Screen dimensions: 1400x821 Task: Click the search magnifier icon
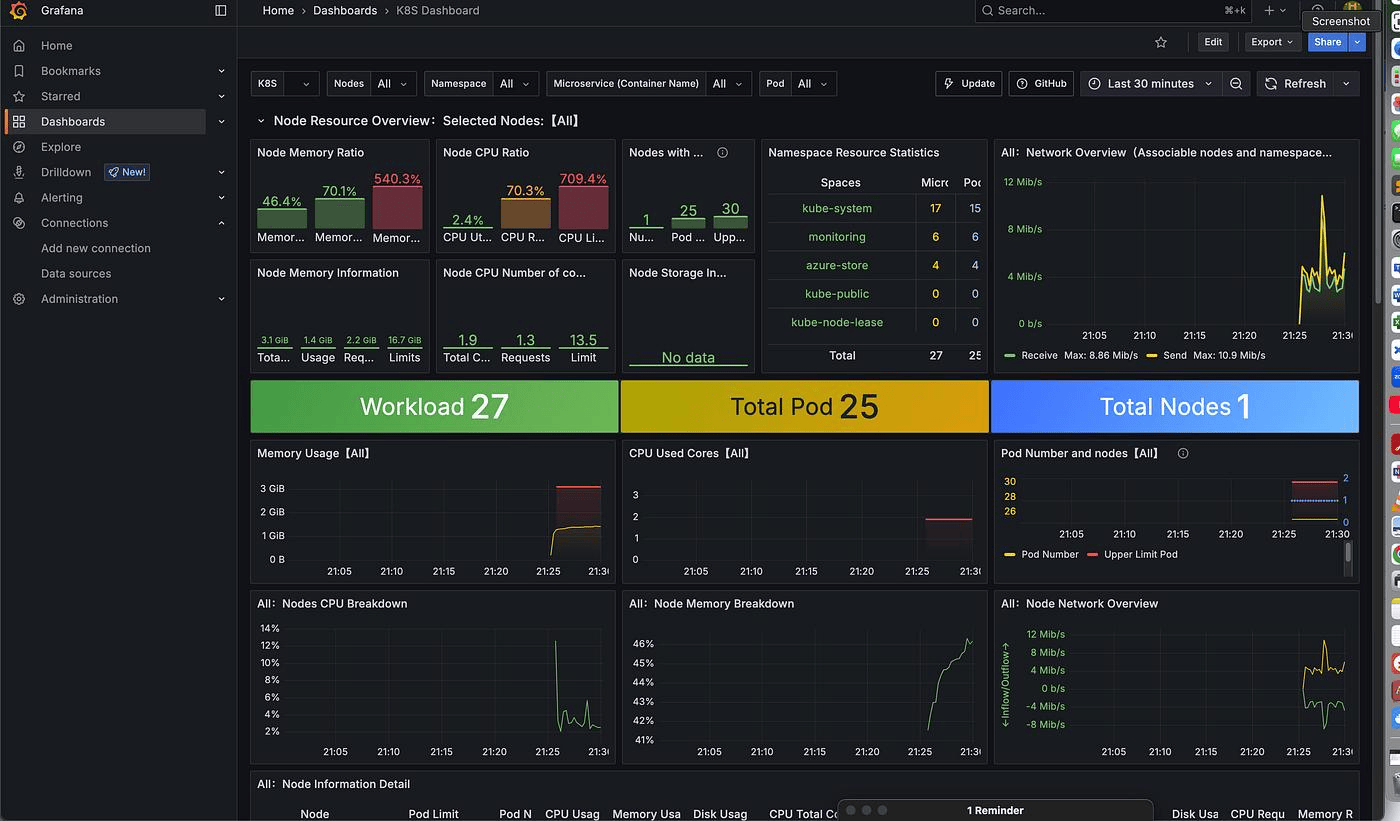click(x=987, y=10)
